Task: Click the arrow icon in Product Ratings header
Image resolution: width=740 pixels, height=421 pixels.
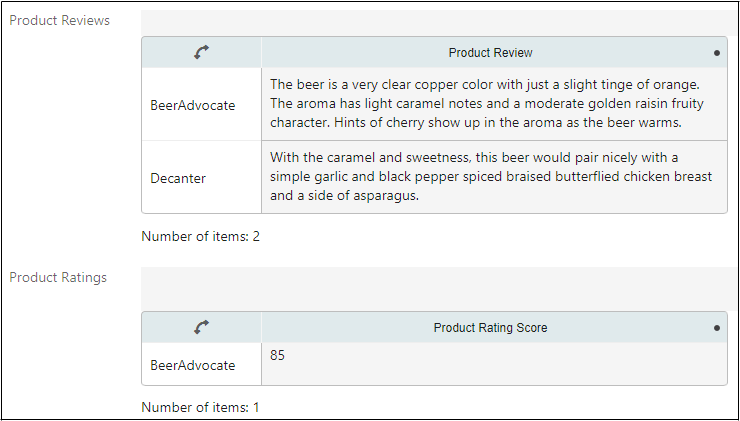Action: [201, 327]
